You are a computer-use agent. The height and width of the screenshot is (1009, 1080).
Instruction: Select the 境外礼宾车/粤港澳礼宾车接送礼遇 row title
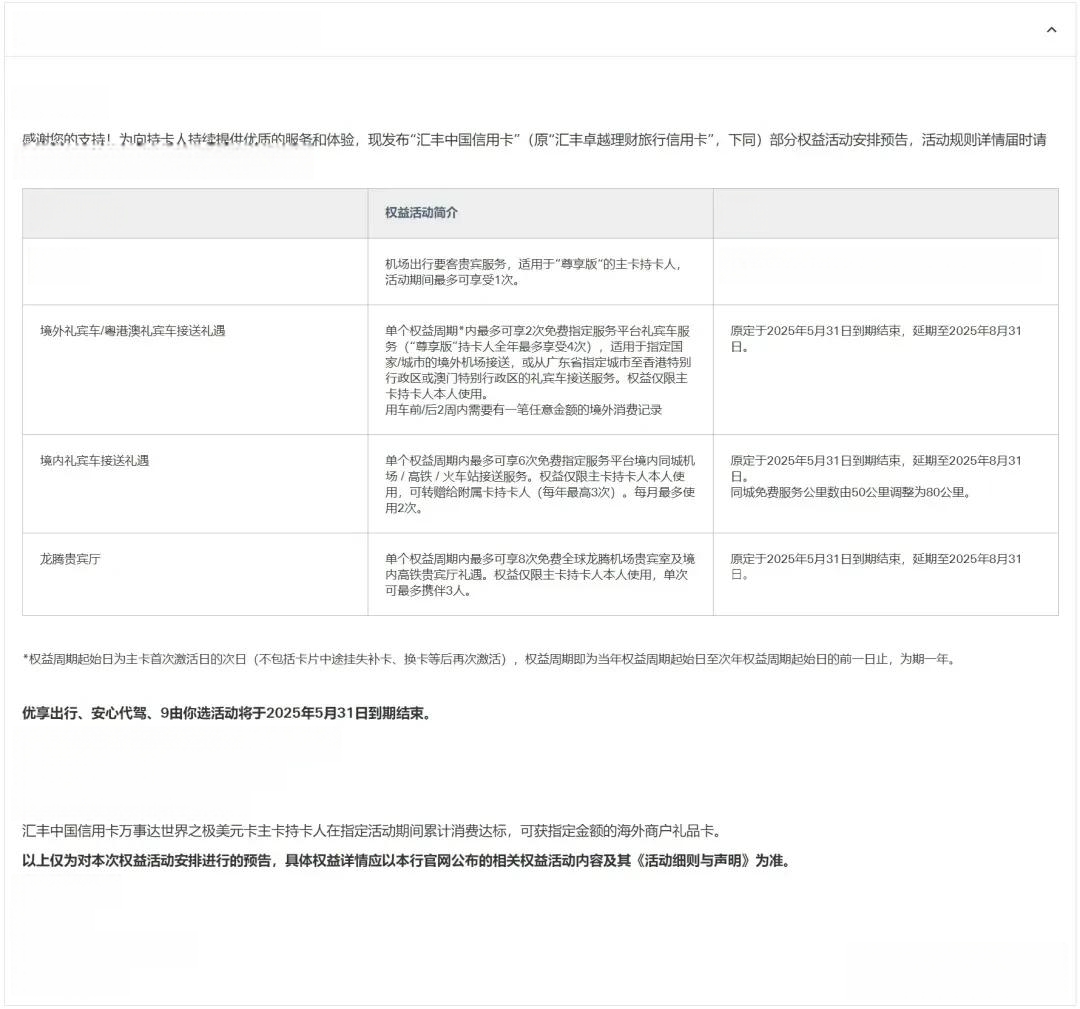(x=132, y=331)
